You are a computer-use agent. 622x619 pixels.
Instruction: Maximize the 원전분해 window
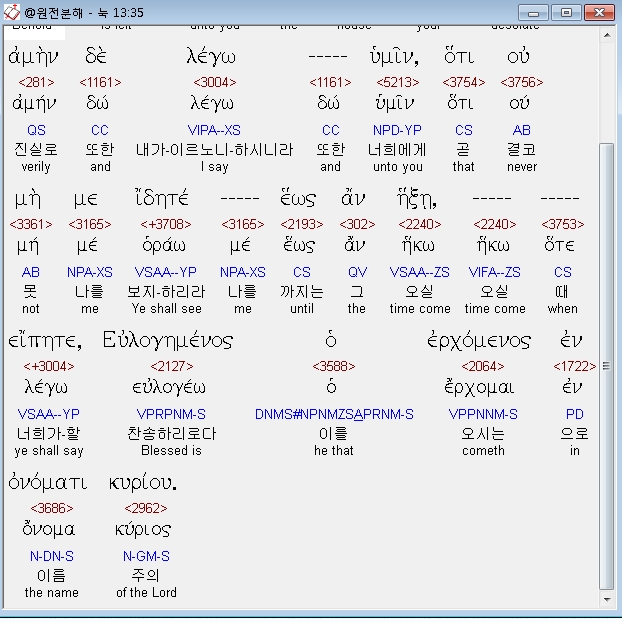tap(566, 13)
